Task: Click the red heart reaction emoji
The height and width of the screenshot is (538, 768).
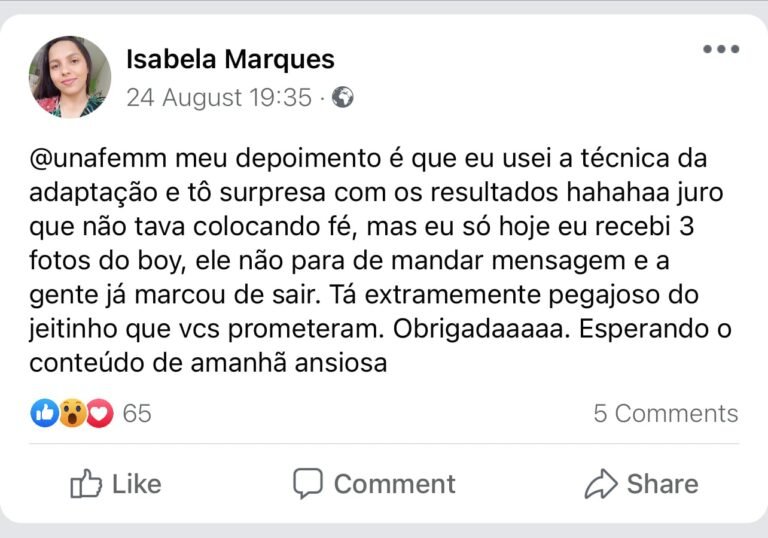Action: click(x=99, y=413)
